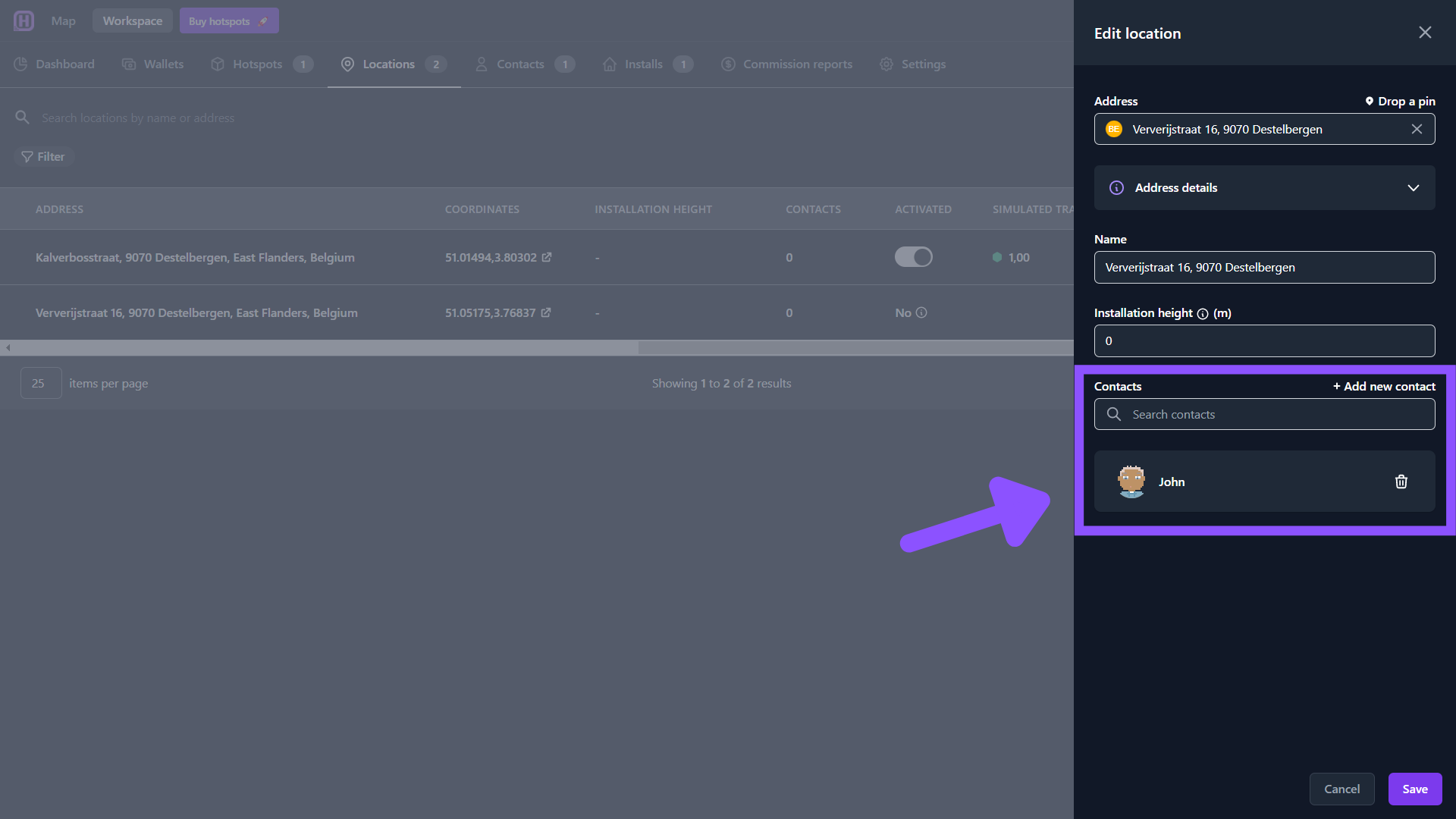
Task: Click John's avatar picture
Action: point(1131,482)
